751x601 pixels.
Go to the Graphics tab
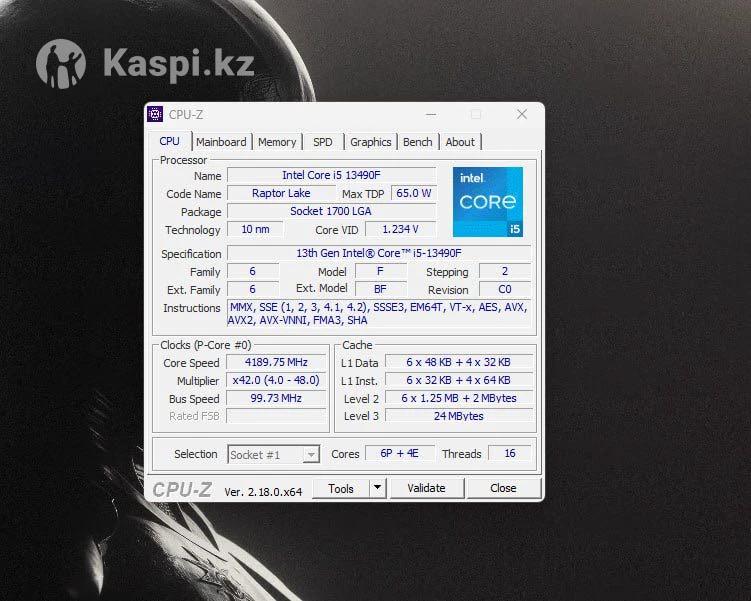(x=371, y=142)
